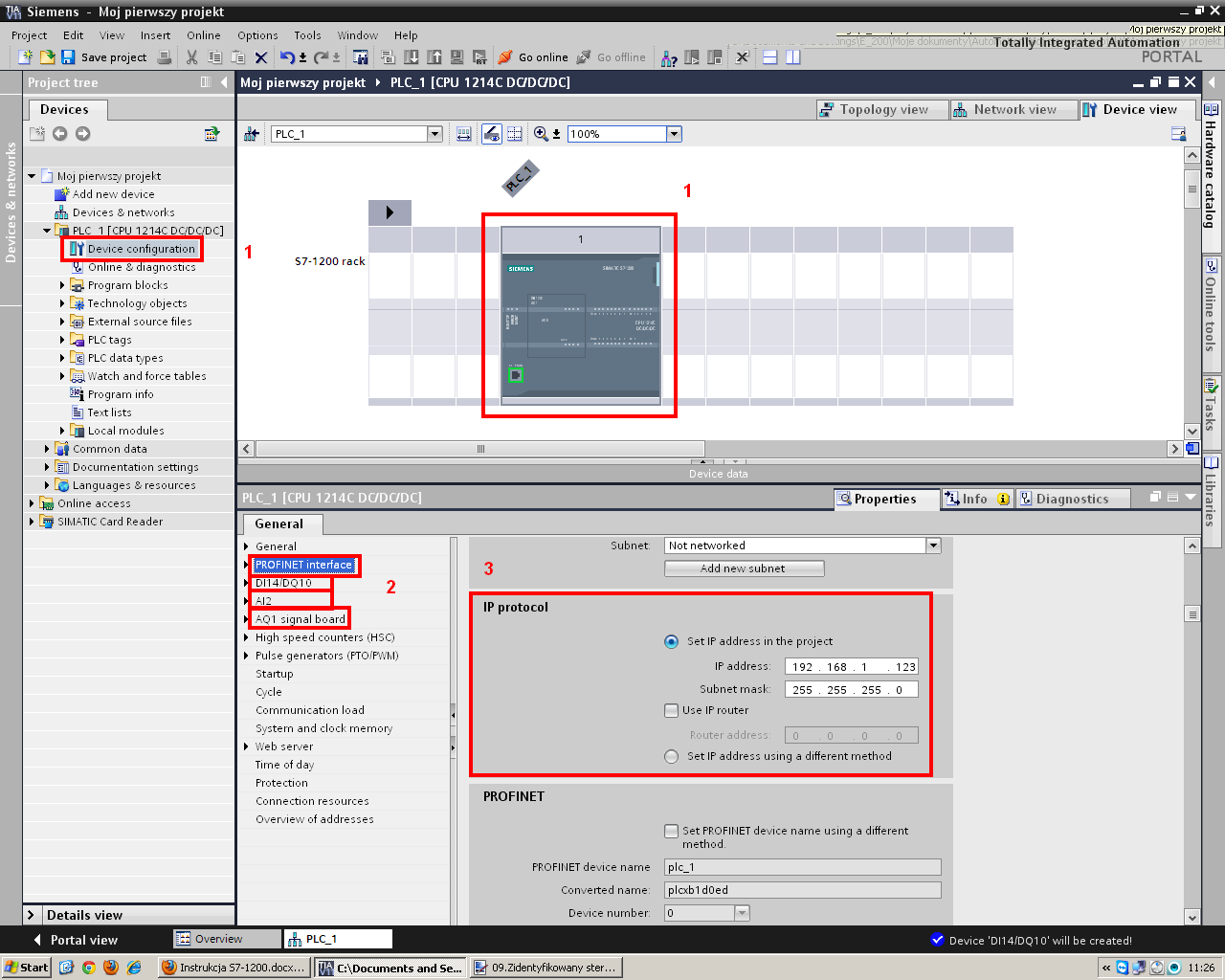Click the Paste icon in toolbar
Image resolution: width=1225 pixels, height=980 pixels.
[x=237, y=57]
